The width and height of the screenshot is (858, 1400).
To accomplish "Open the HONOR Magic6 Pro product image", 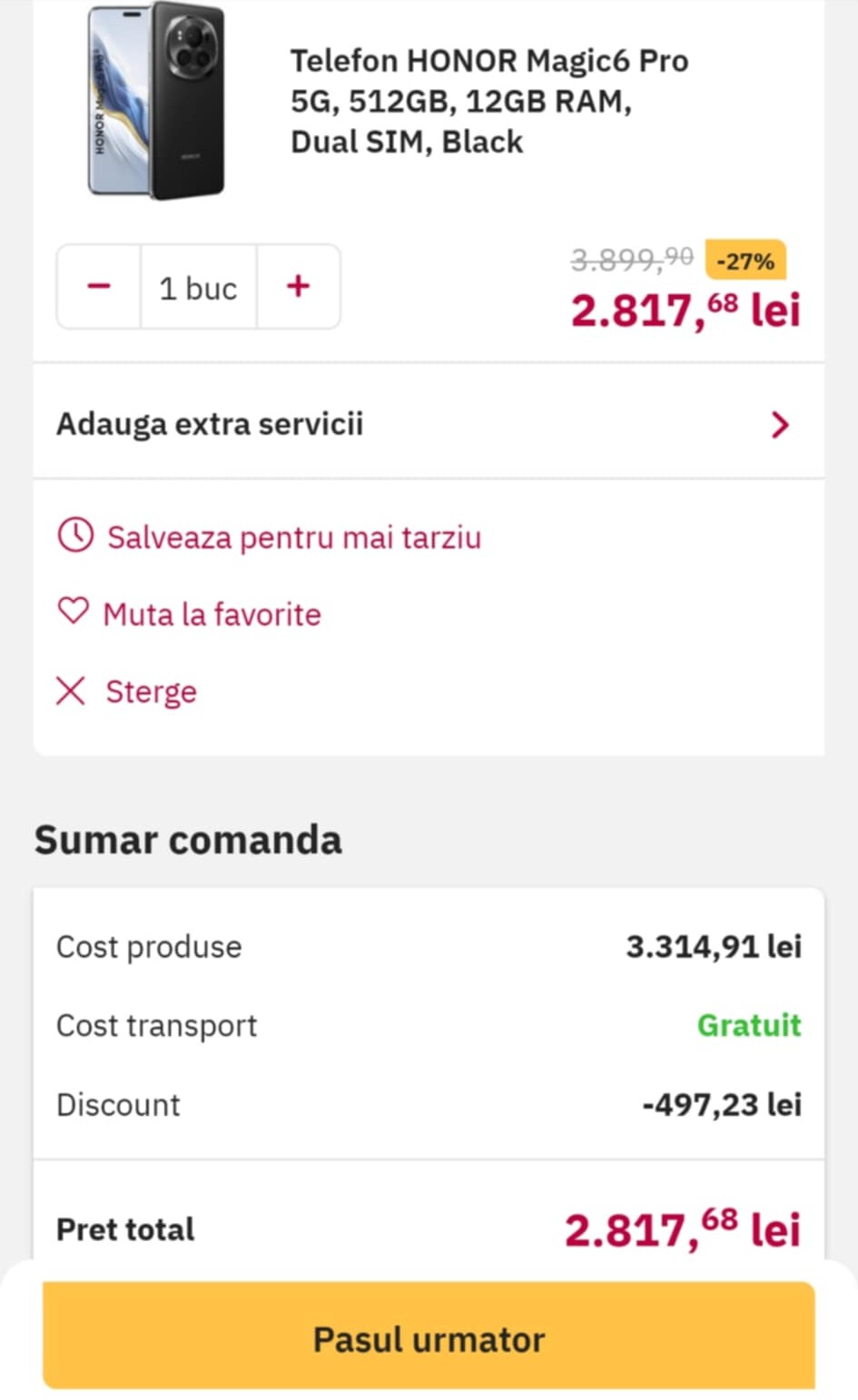I will 156,102.
